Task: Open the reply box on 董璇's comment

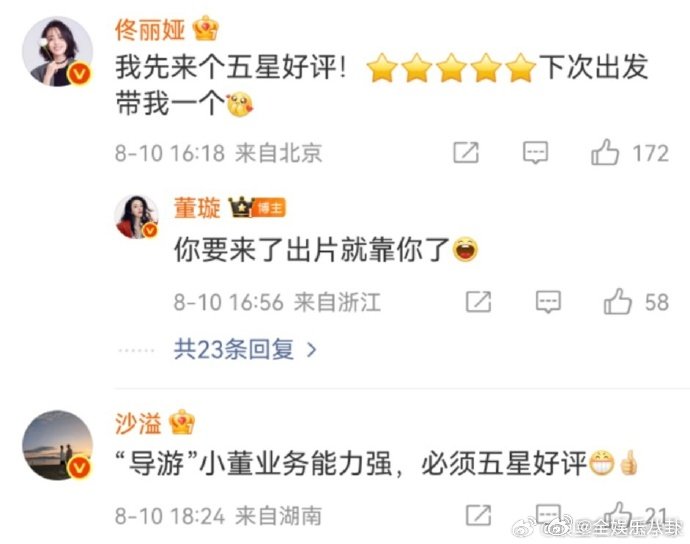Action: (x=548, y=302)
